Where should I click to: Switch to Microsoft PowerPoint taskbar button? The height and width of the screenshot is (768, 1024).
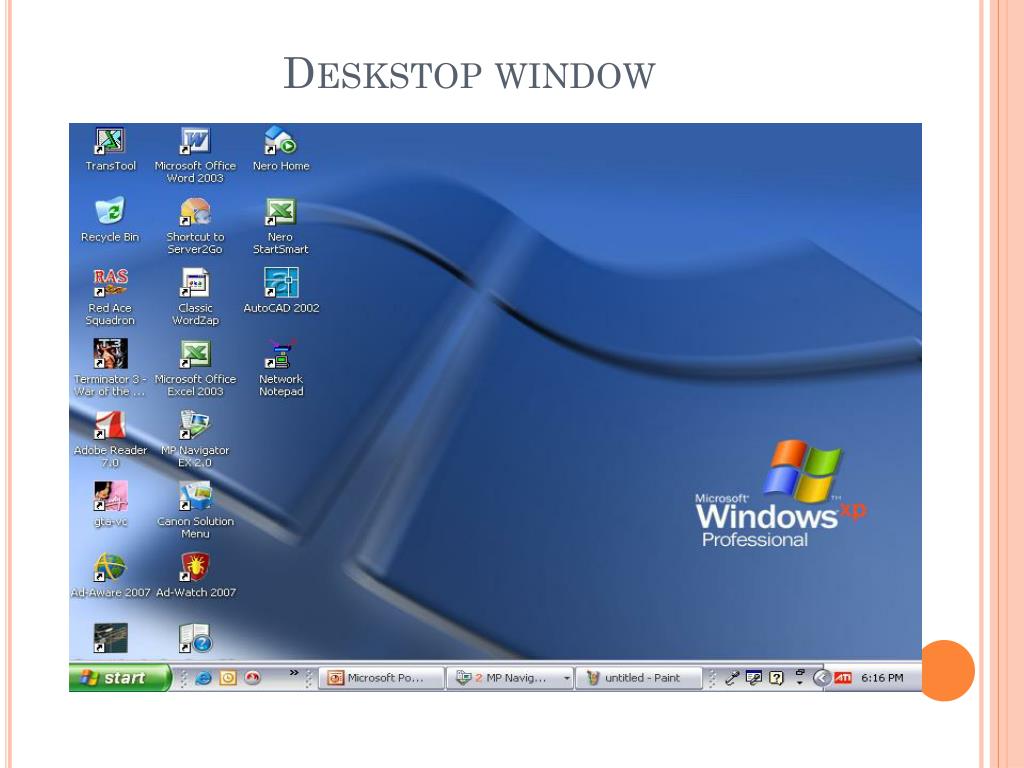click(381, 678)
